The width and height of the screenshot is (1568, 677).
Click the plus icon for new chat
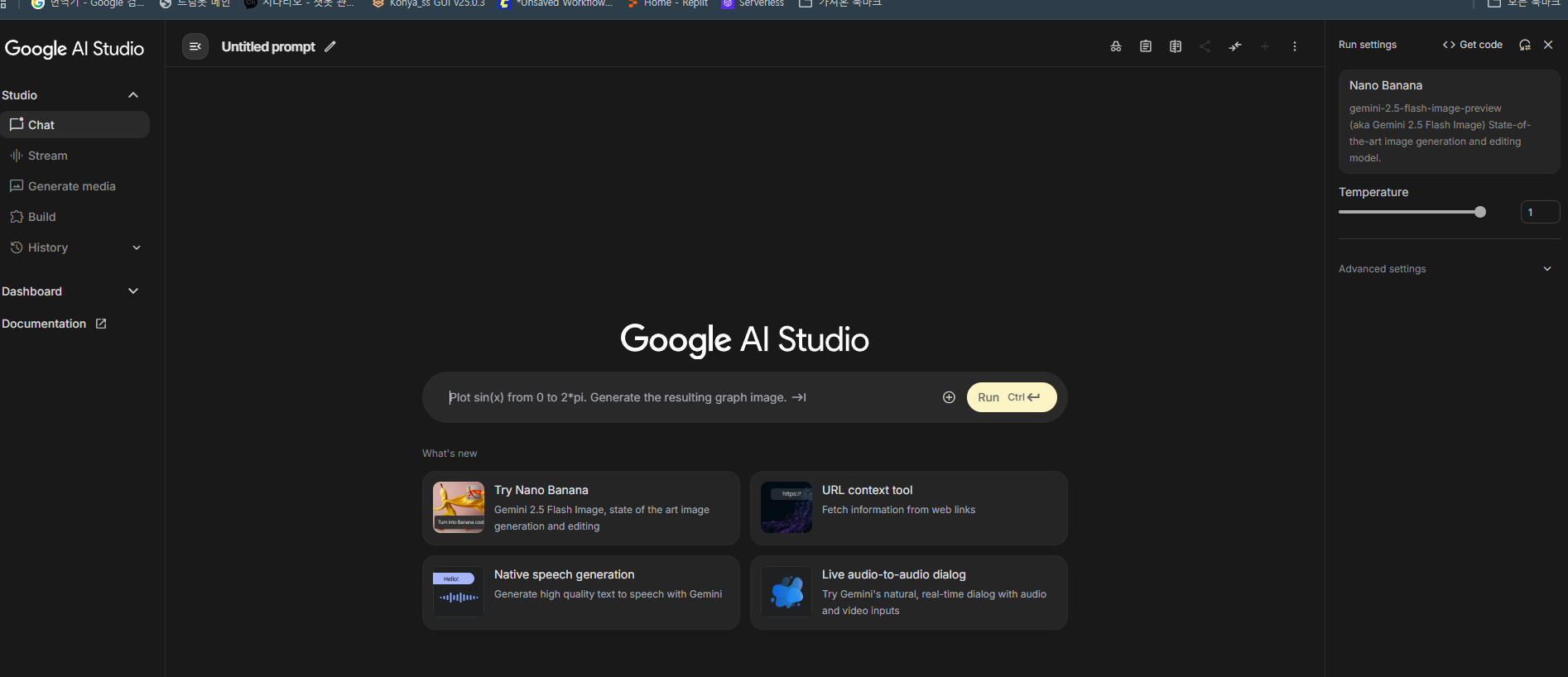(x=1265, y=46)
